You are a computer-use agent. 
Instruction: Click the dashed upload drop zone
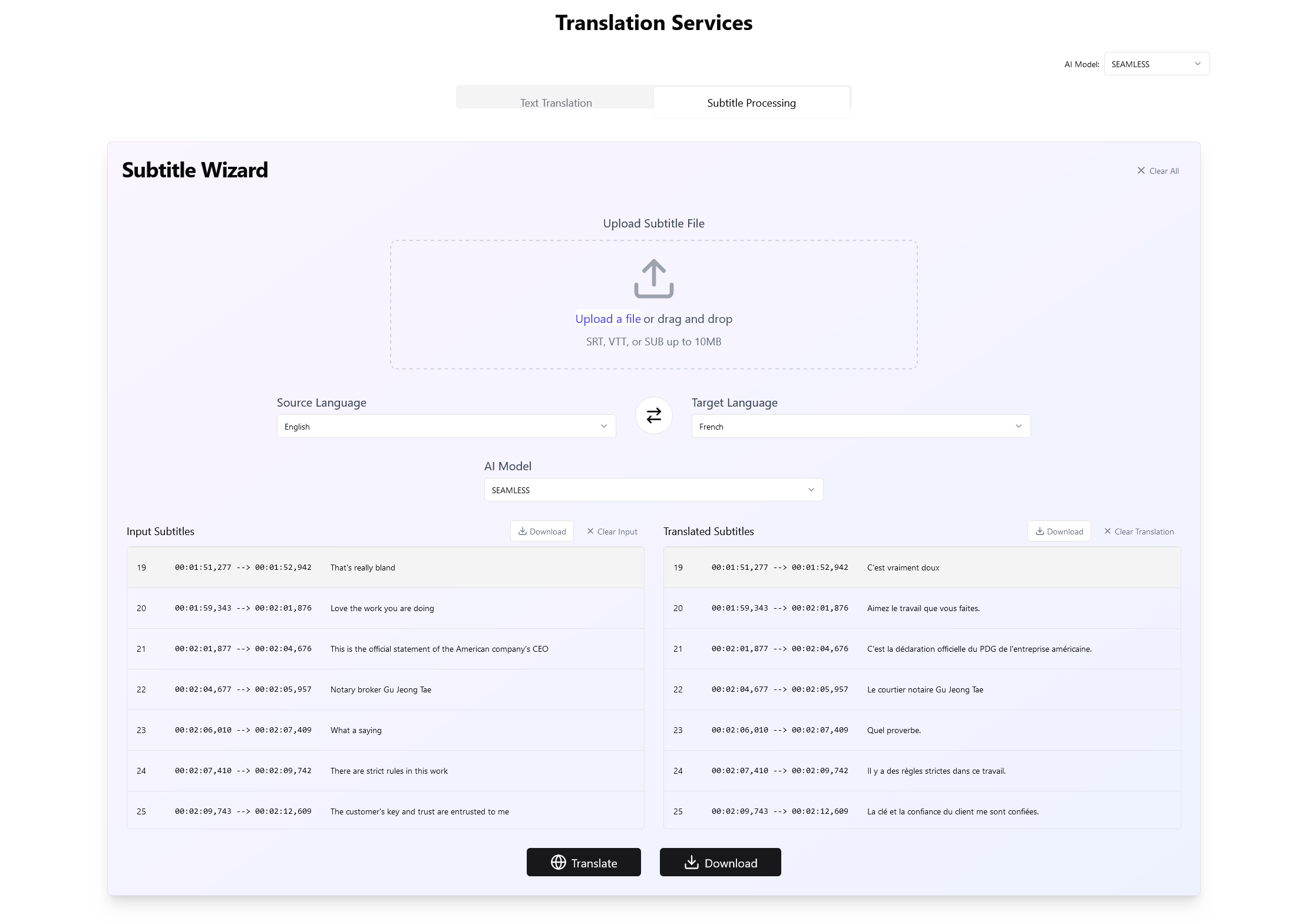pos(653,305)
